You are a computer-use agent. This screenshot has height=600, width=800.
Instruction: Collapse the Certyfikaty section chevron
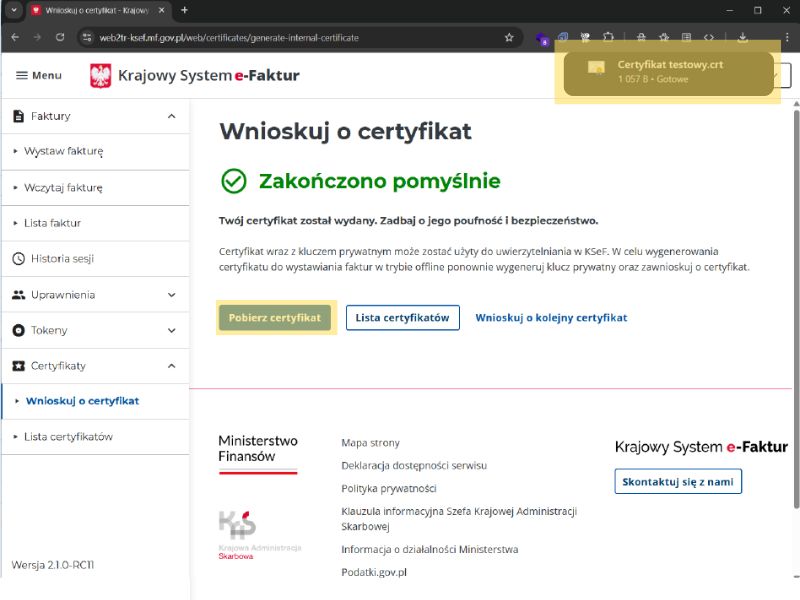(x=171, y=366)
